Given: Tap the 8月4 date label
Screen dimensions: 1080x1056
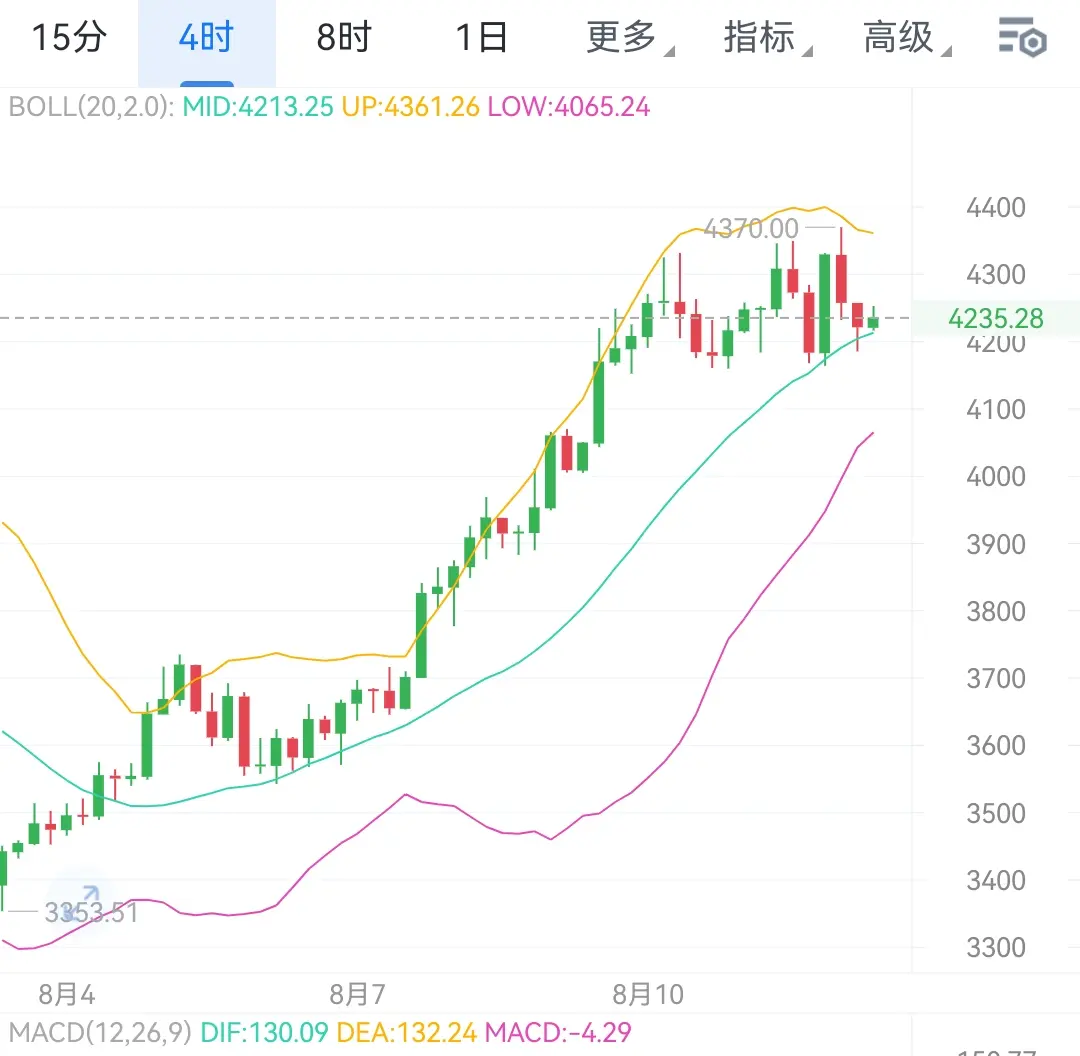Looking at the screenshot, I should 67,994.
